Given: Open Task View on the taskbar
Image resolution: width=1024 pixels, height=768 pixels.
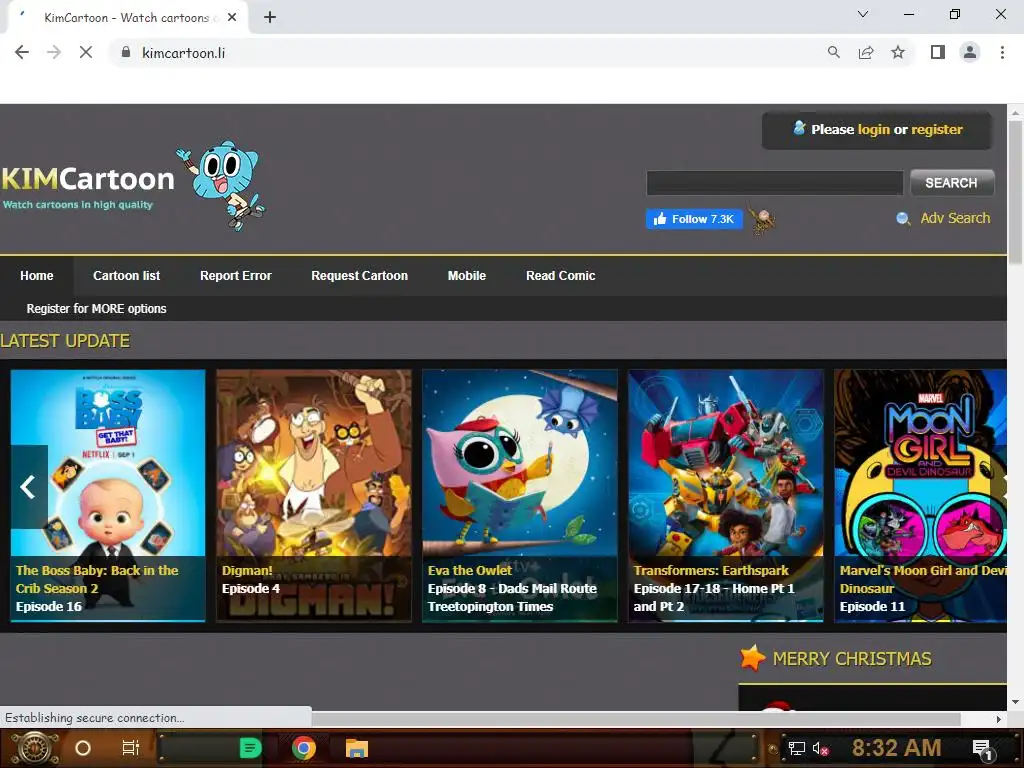Looking at the screenshot, I should [x=131, y=748].
